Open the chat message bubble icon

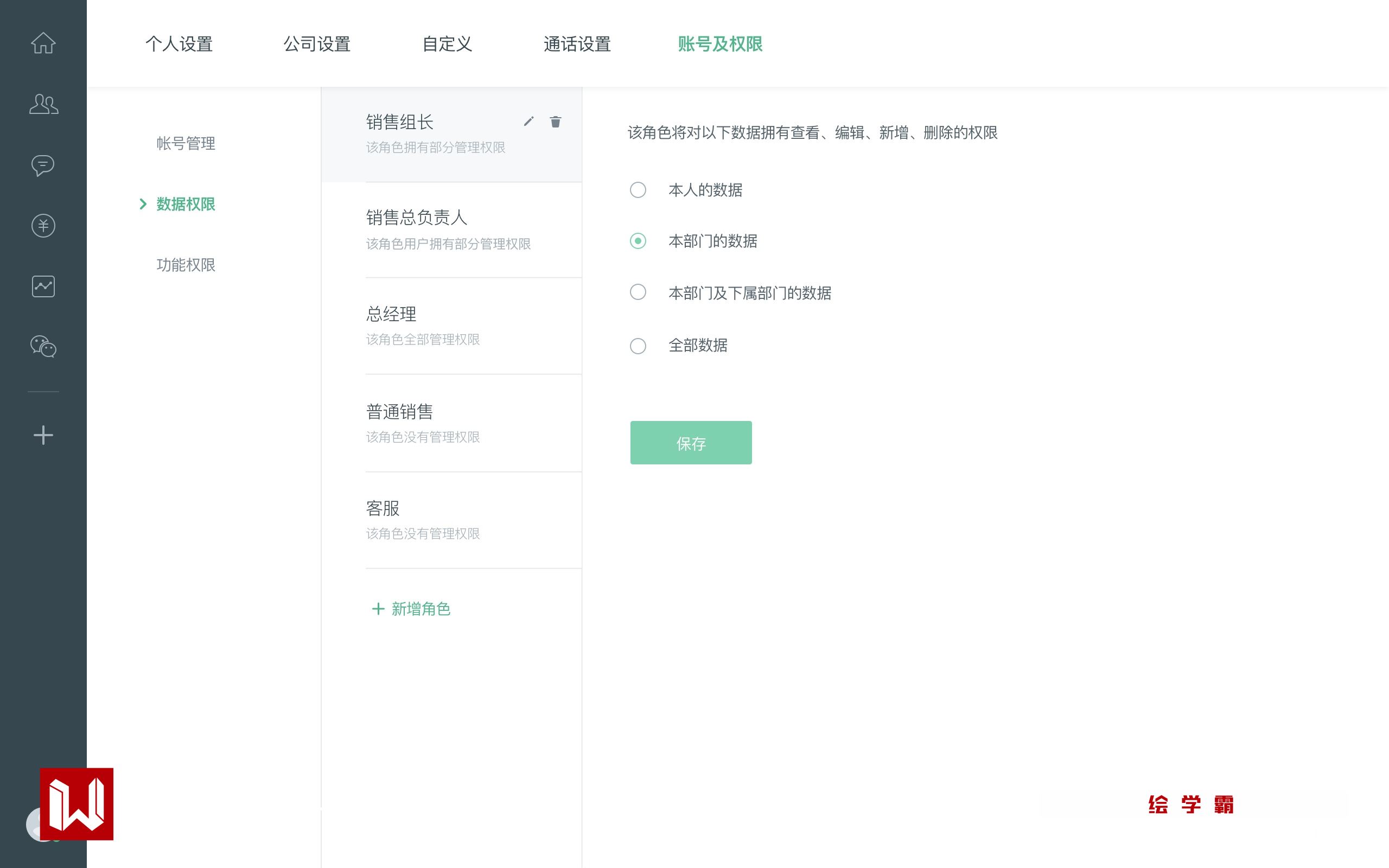tap(43, 165)
